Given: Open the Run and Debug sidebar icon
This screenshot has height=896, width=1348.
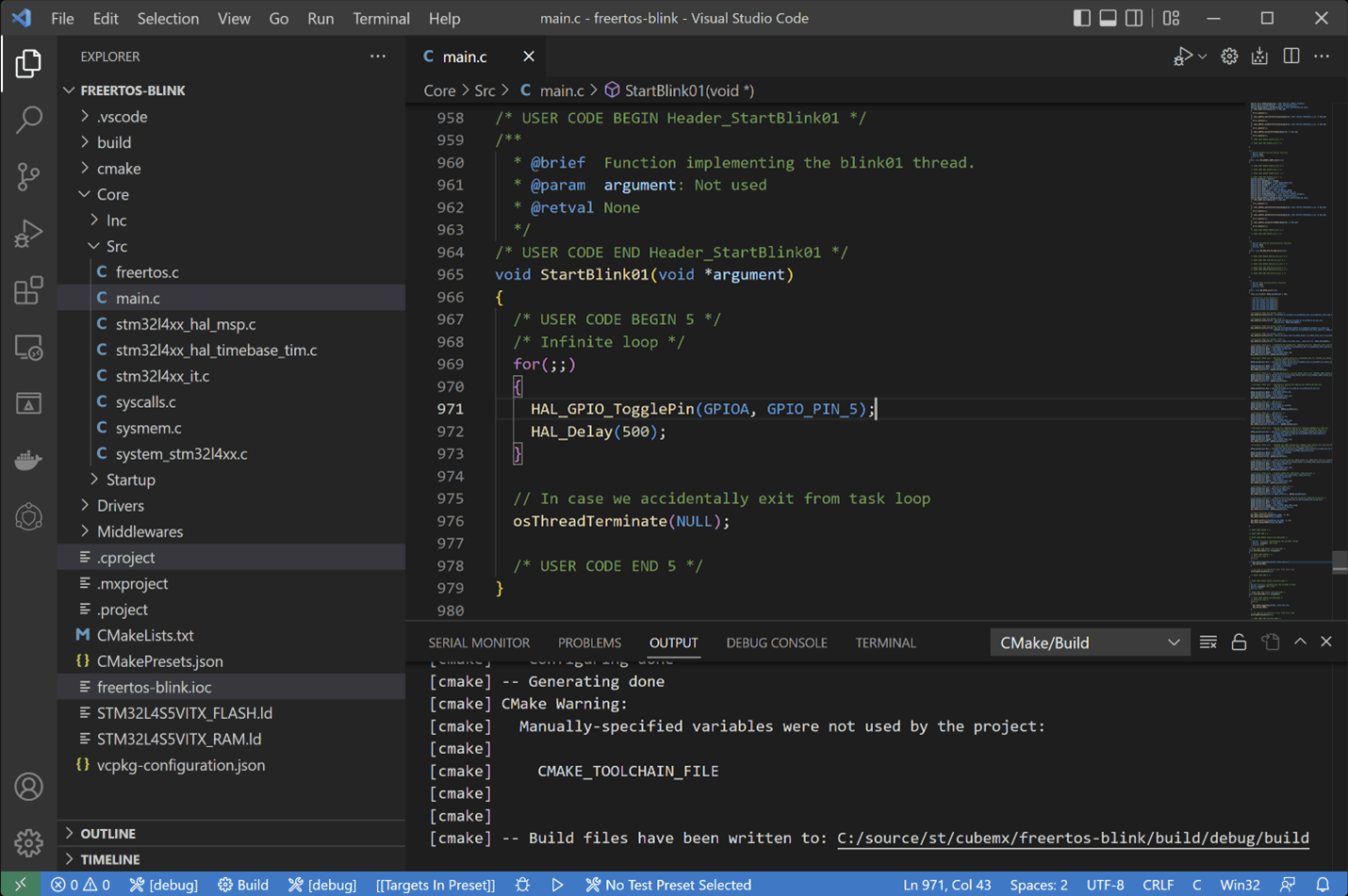Looking at the screenshot, I should pyautogui.click(x=28, y=234).
